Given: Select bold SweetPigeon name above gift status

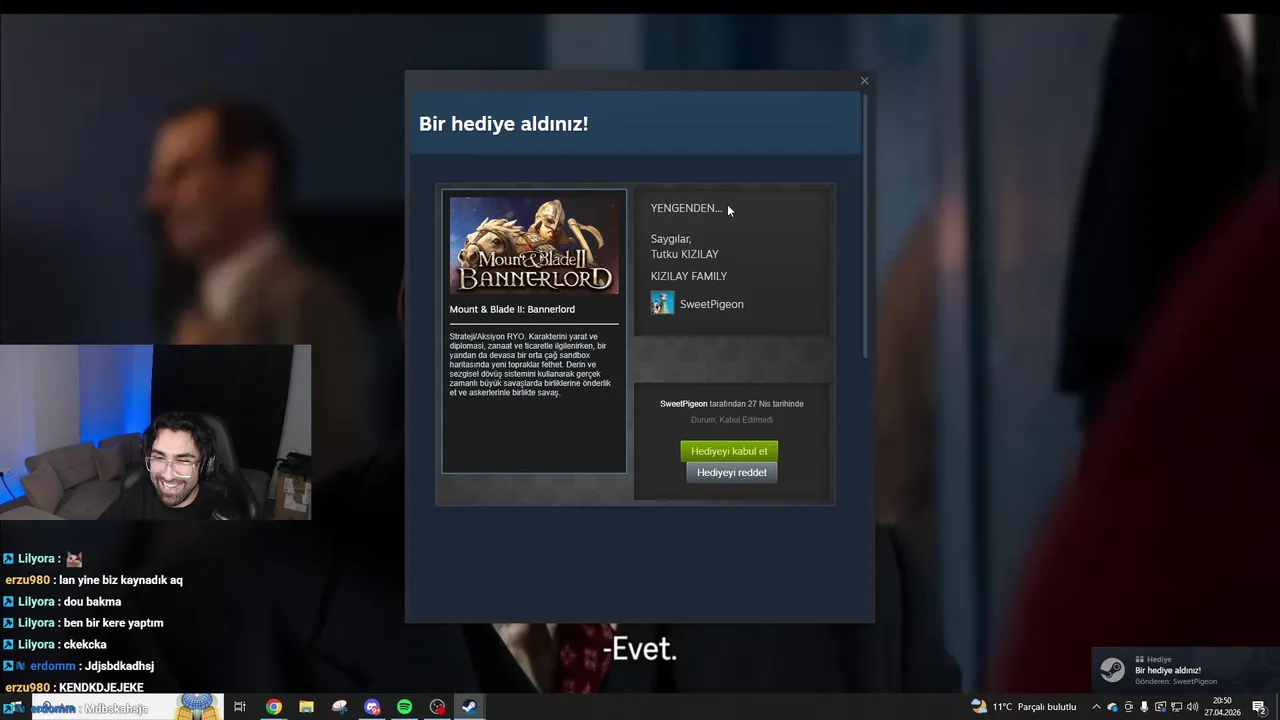Looking at the screenshot, I should tap(683, 404).
